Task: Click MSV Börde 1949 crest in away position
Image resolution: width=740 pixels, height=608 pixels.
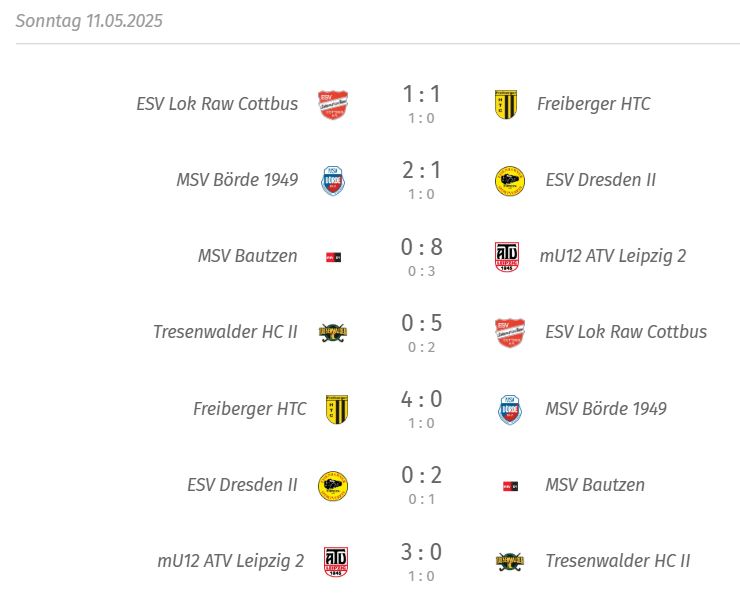Action: (510, 410)
